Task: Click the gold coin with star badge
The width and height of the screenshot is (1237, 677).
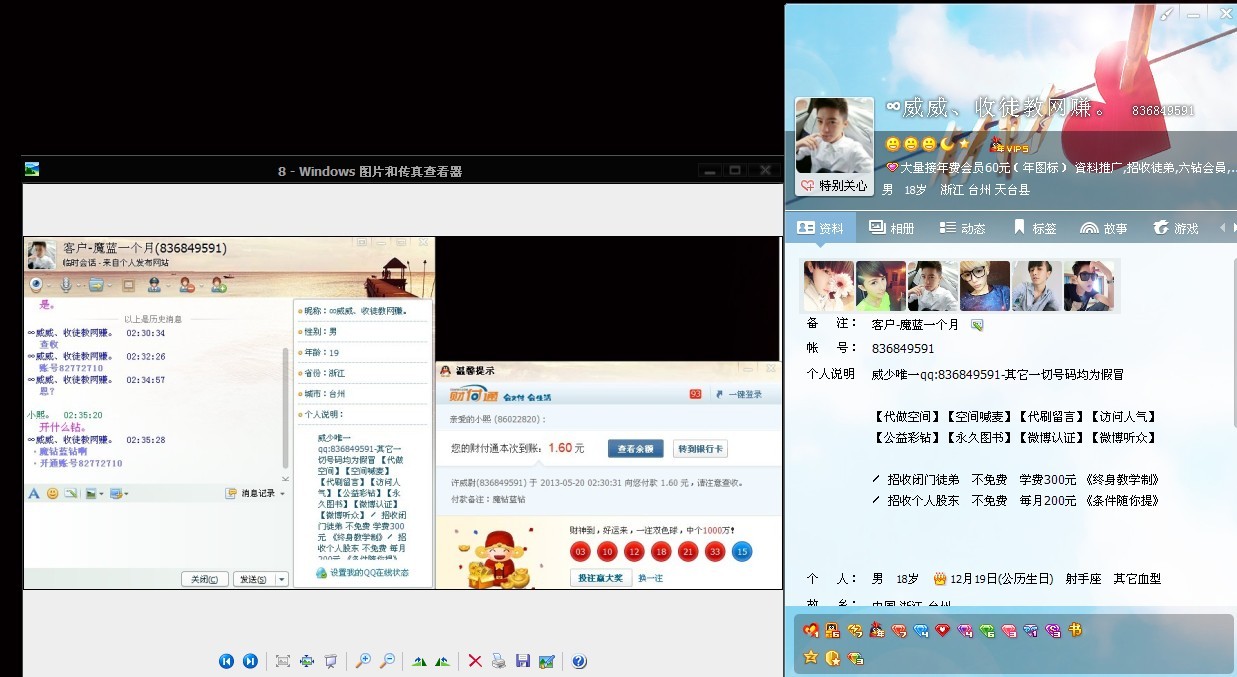Action: pyautogui.click(x=832, y=657)
